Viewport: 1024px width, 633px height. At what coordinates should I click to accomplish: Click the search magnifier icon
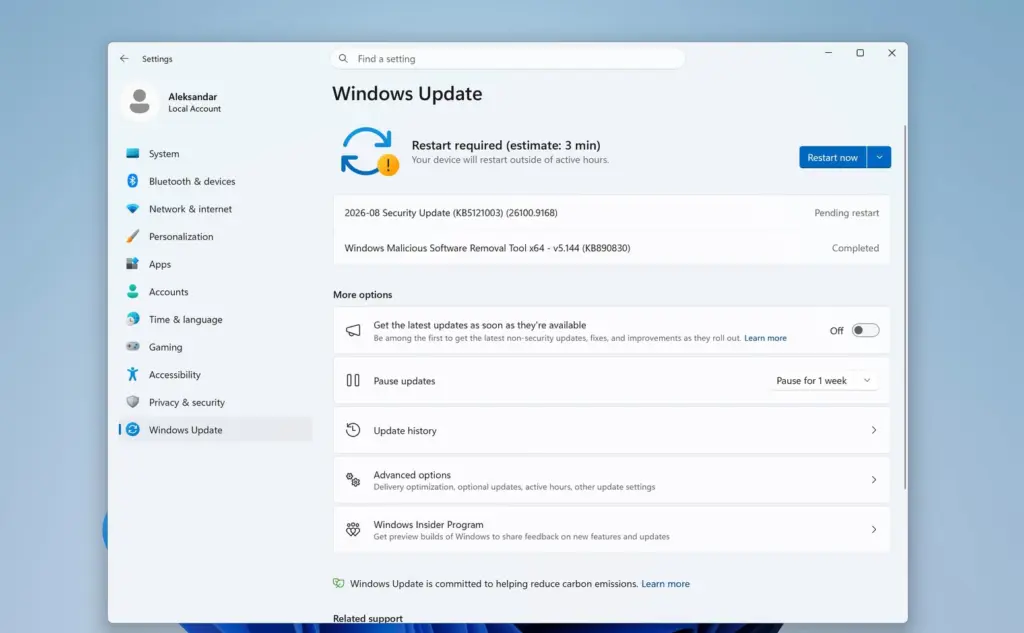click(x=343, y=58)
